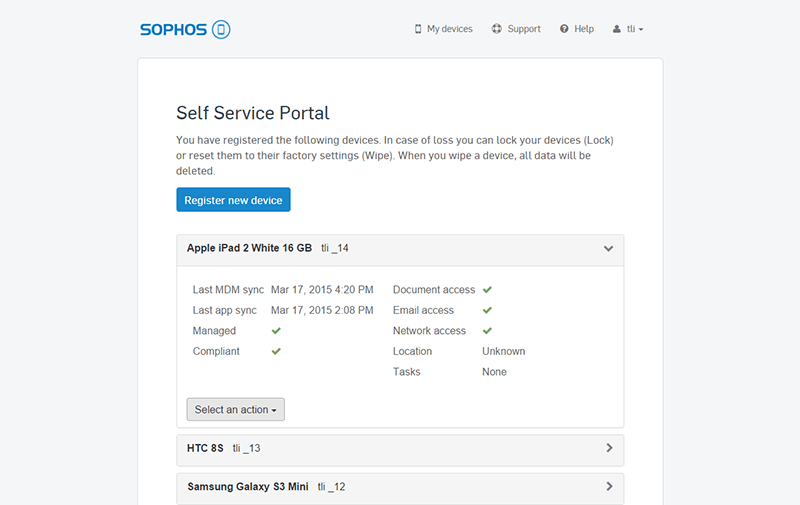
Task: Click the Apple iPad 2 White header title
Action: pos(249,248)
